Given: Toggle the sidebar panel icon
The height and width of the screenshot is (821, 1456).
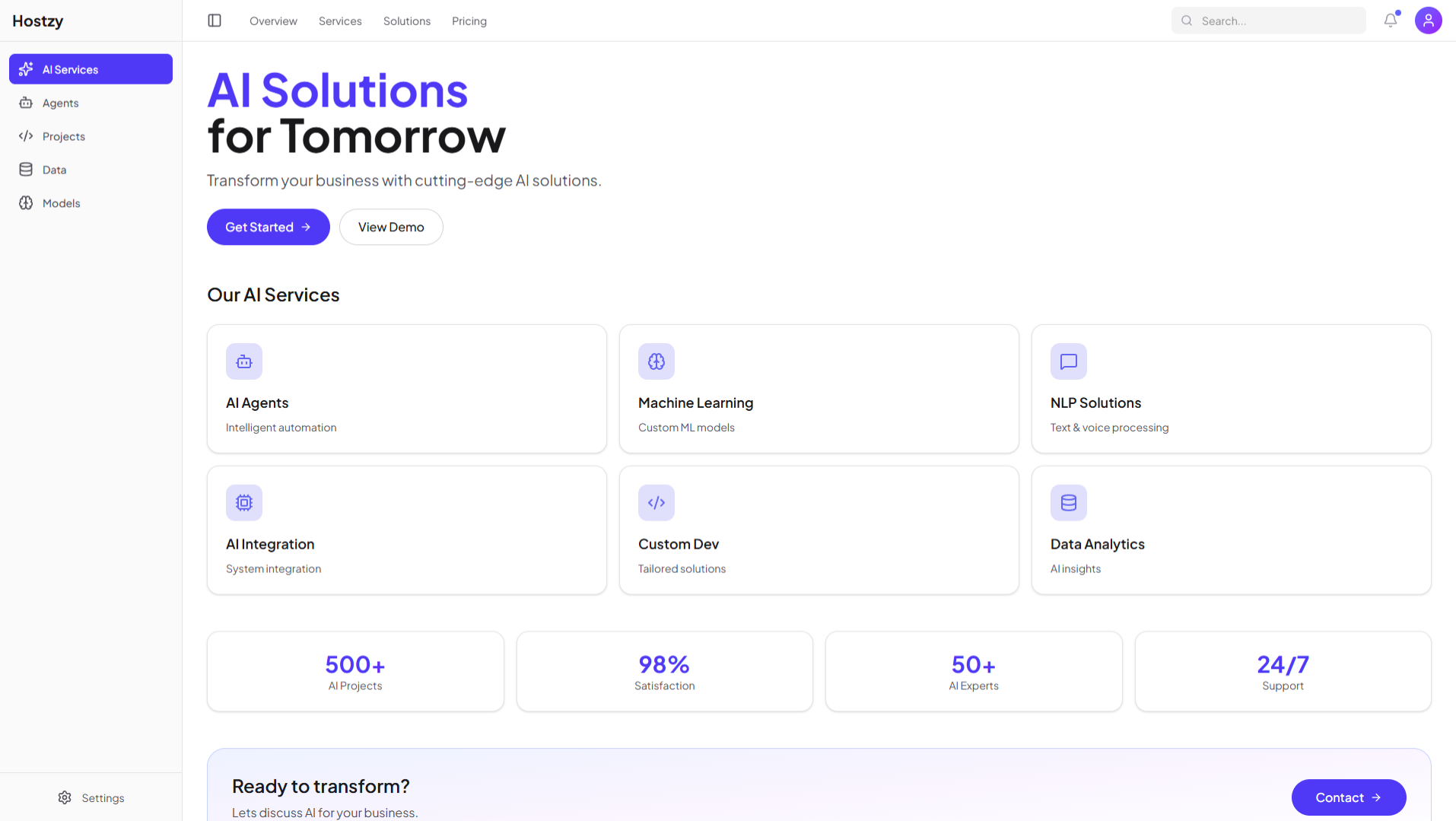Looking at the screenshot, I should [215, 21].
